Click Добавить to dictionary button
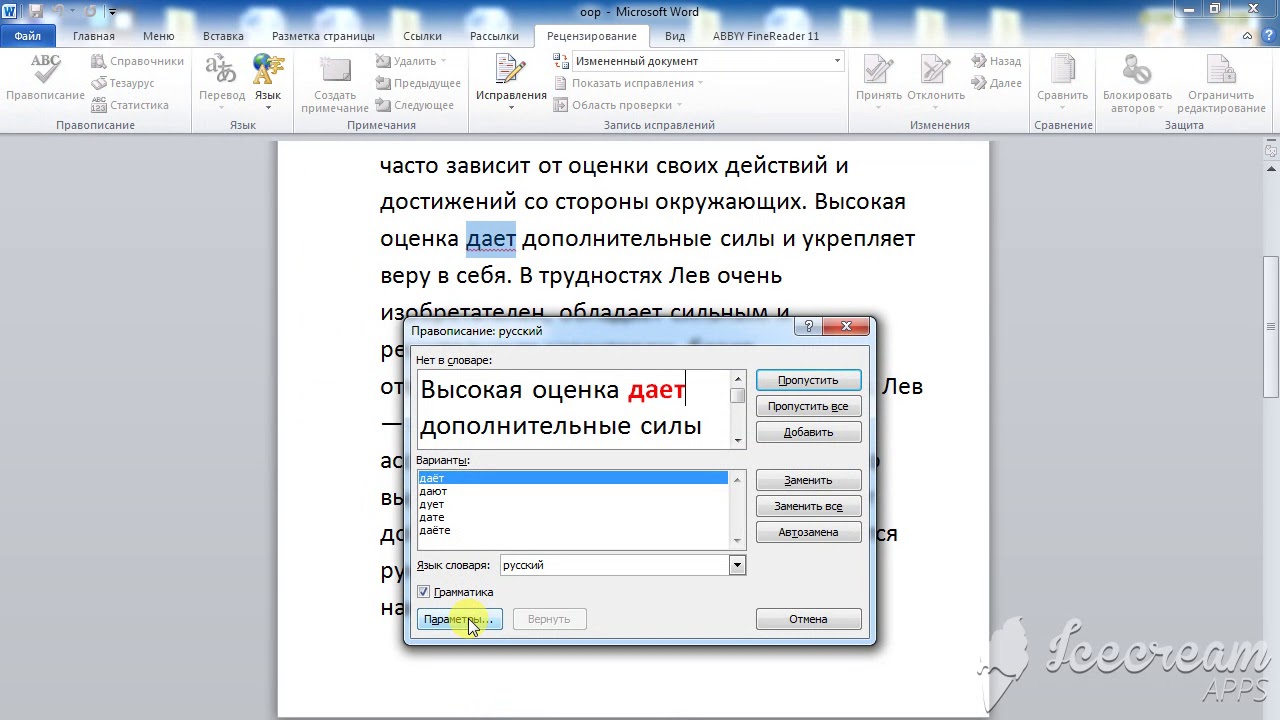Screen dimensions: 1280x720 pyautogui.click(x=808, y=432)
